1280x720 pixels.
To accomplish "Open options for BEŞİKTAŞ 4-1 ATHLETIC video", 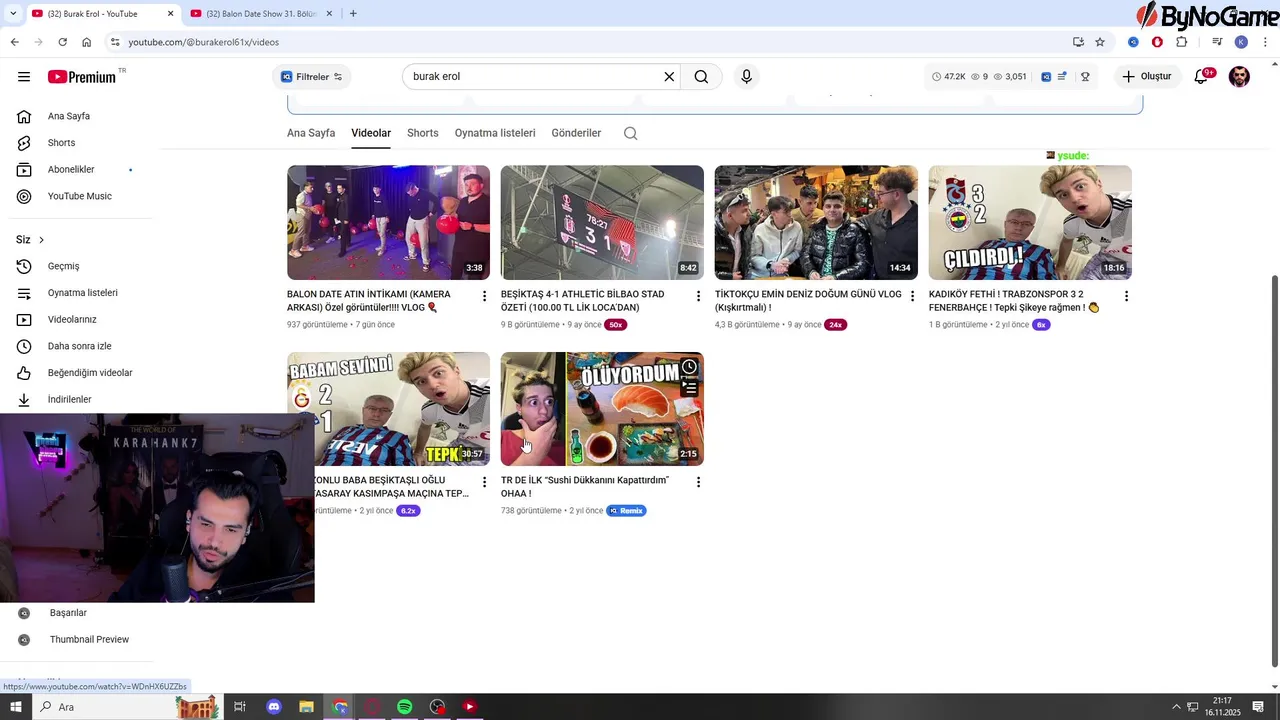I will pyautogui.click(x=698, y=296).
